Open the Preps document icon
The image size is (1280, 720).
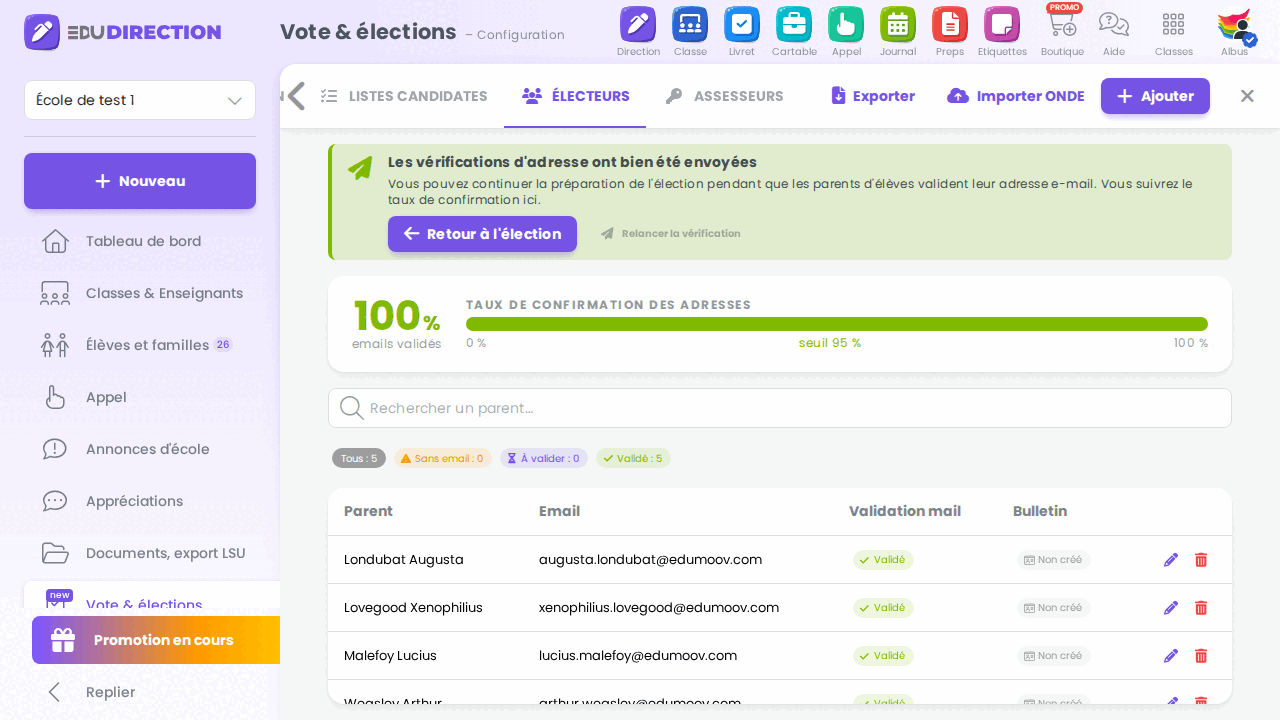[x=950, y=24]
